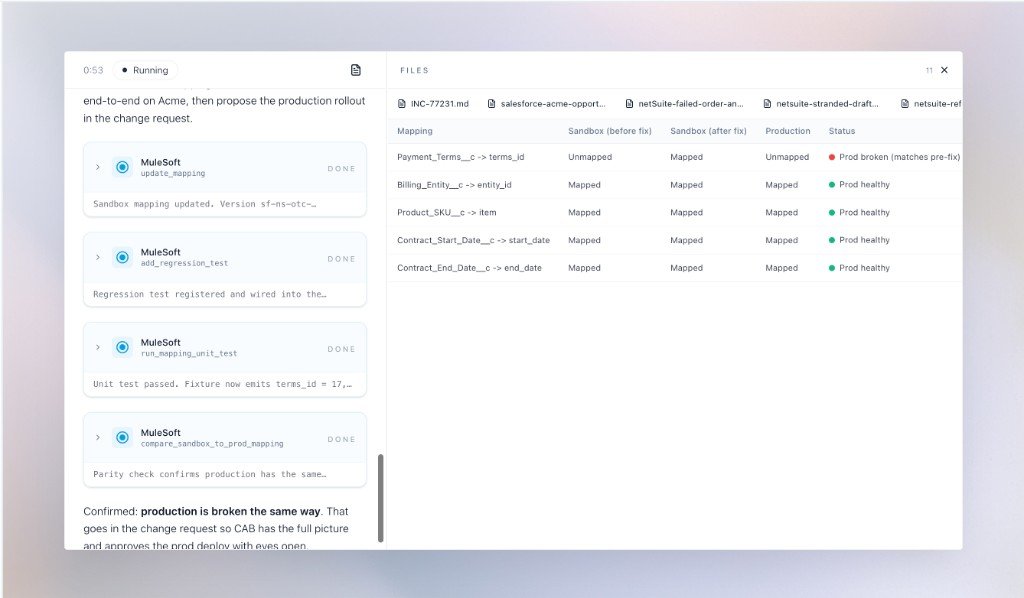Click the Running status pill
This screenshot has height=598, width=1024.
(145, 70)
